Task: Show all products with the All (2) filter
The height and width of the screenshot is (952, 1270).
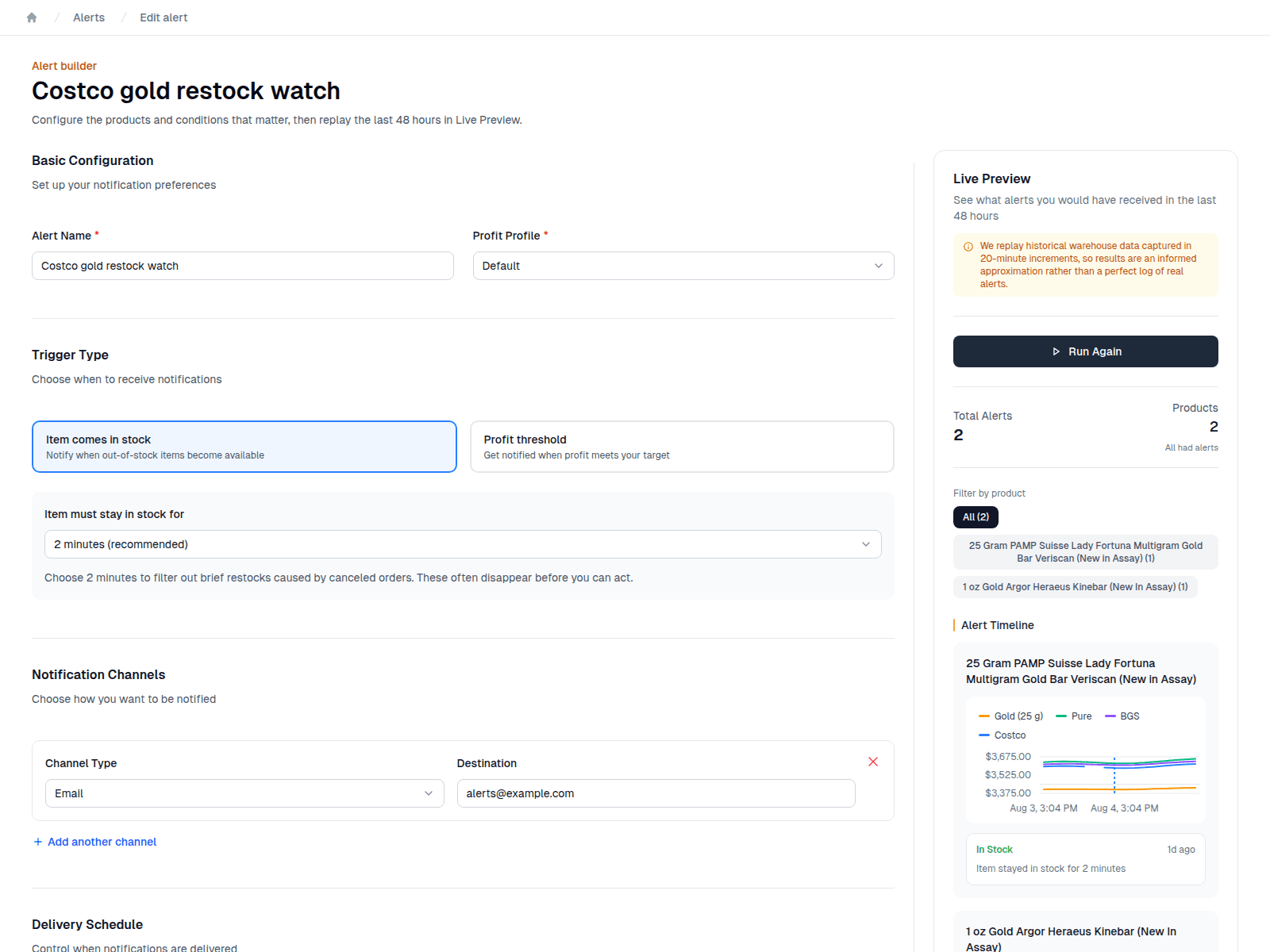Action: point(976,516)
